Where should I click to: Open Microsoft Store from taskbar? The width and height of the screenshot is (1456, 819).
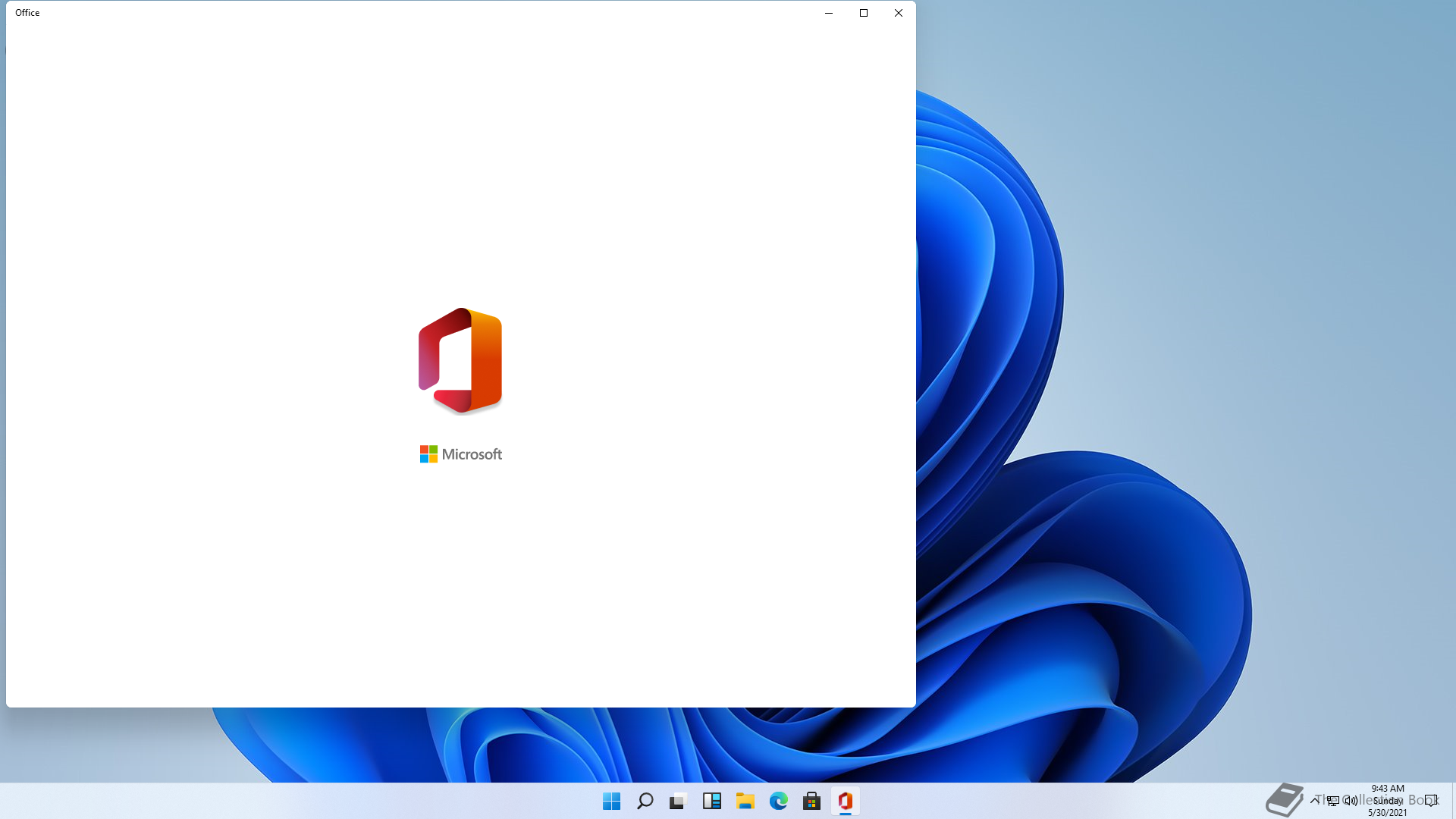(811, 801)
